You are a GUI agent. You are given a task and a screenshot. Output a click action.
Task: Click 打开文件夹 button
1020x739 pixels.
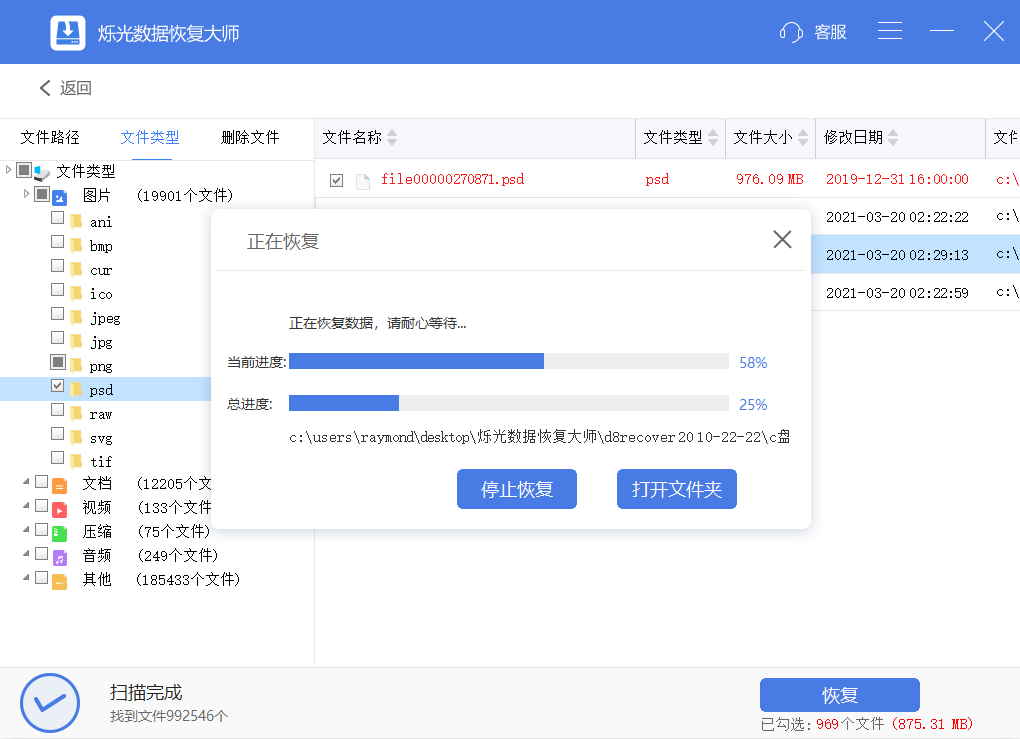click(677, 489)
